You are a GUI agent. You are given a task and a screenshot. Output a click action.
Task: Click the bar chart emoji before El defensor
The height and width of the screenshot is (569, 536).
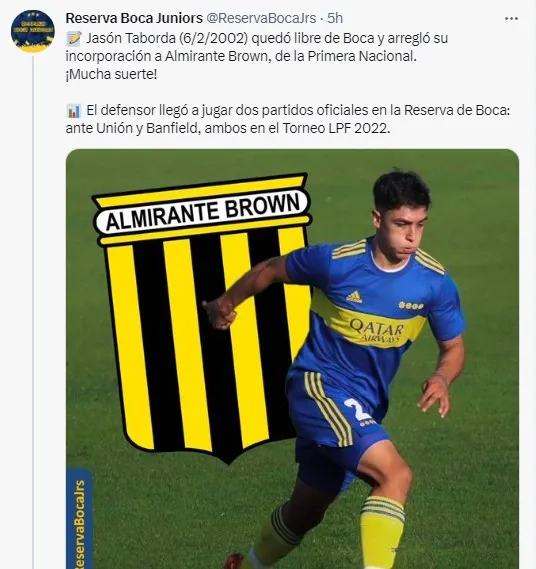point(74,111)
